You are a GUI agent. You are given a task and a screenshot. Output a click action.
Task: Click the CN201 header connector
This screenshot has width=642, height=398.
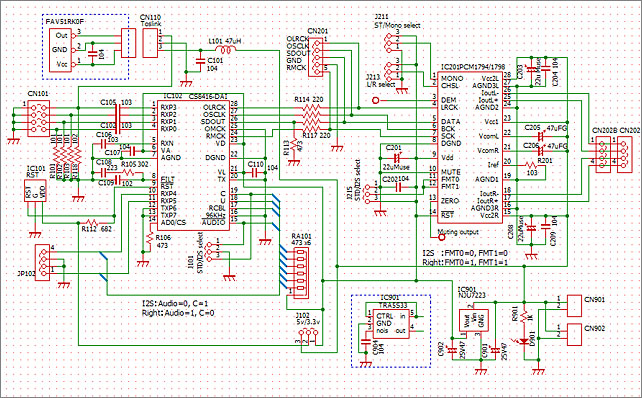tap(315, 57)
